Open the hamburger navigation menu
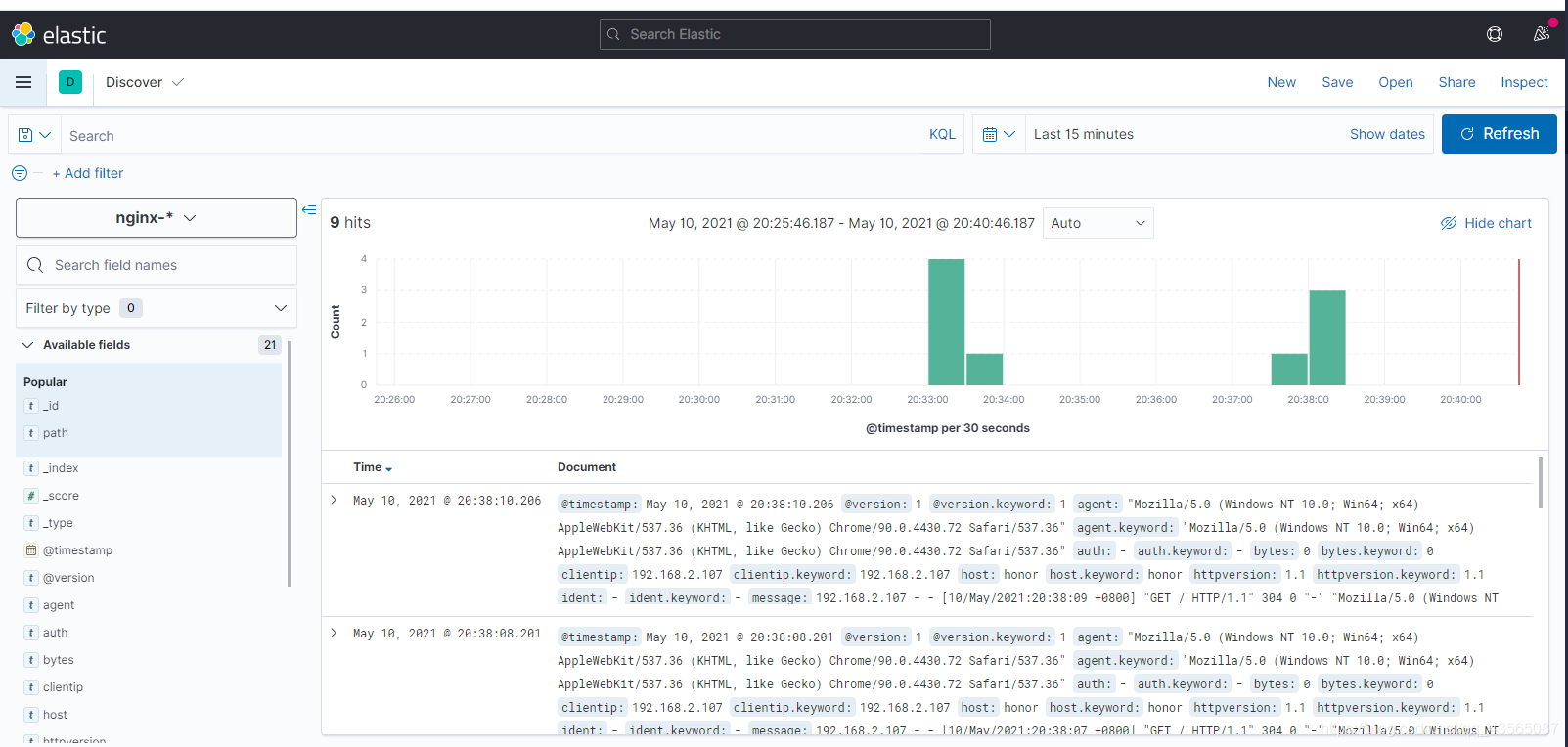 [x=23, y=82]
